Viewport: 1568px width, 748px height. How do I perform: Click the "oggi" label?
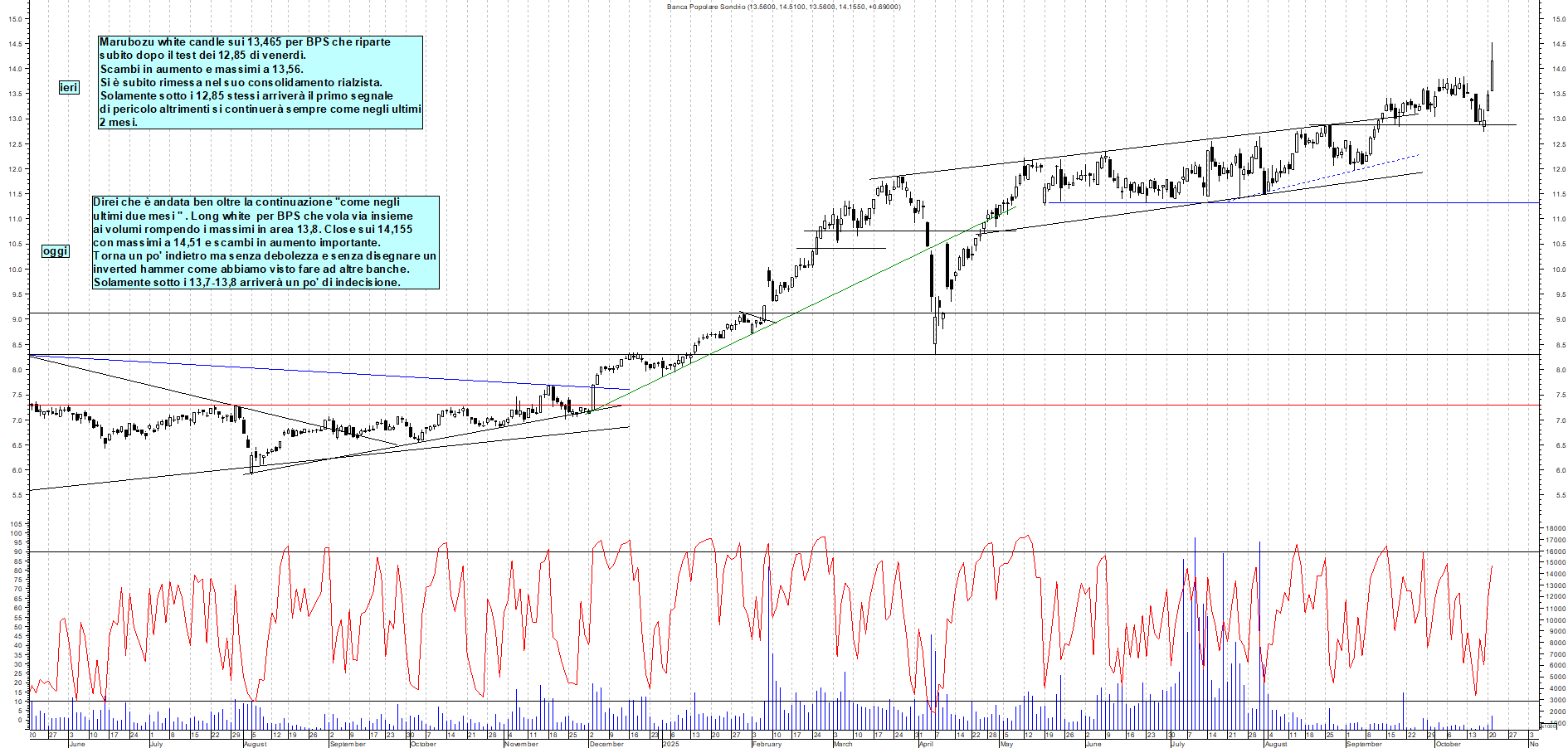(56, 251)
